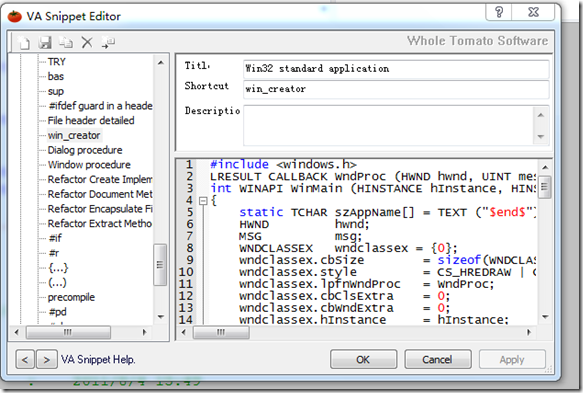Click the 'MSG msg;' declaration line
Image resolution: width=583 pixels, height=393 pixels.
pos(300,236)
